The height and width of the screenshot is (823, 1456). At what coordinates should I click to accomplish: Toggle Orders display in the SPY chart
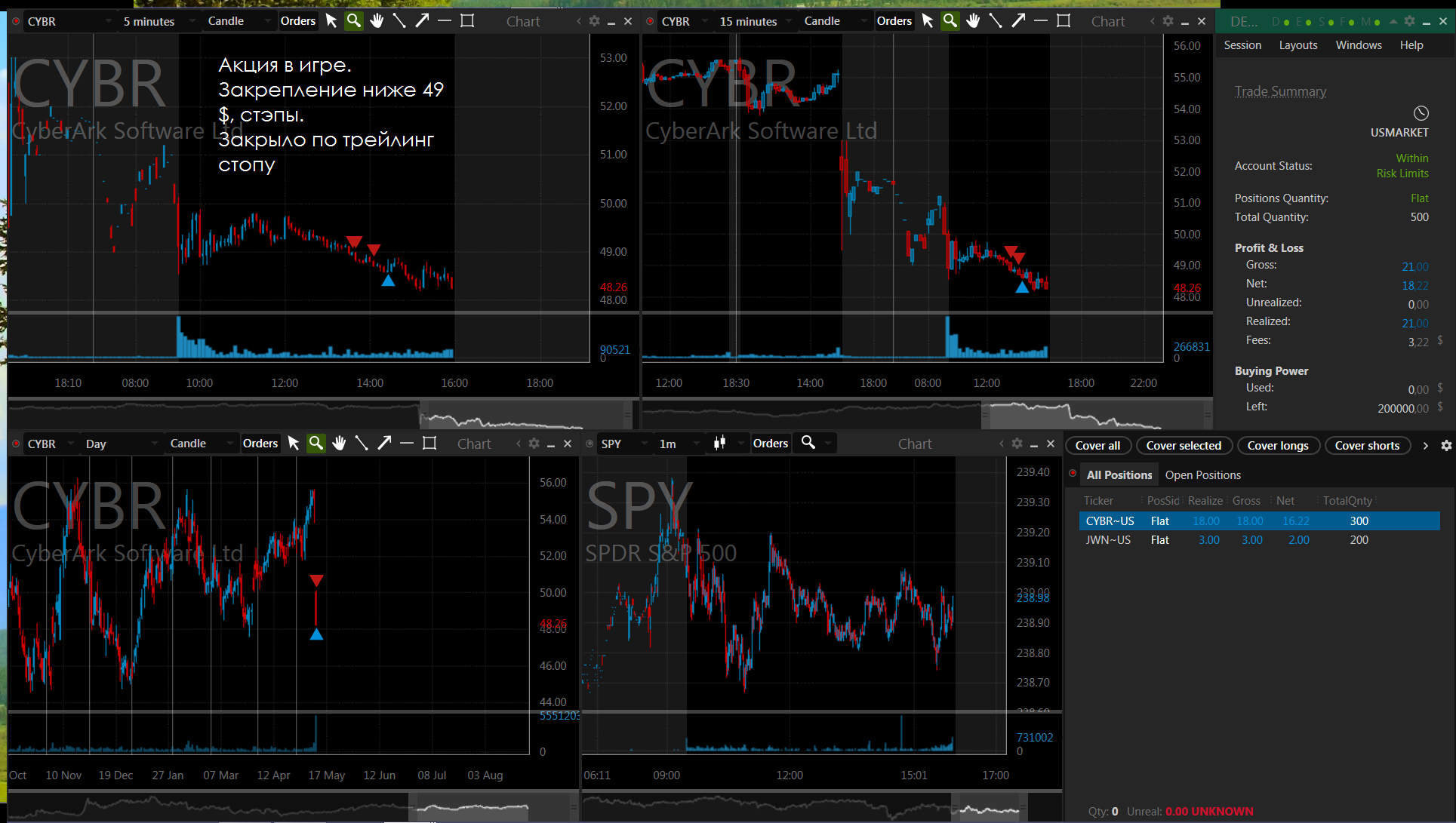(x=771, y=444)
